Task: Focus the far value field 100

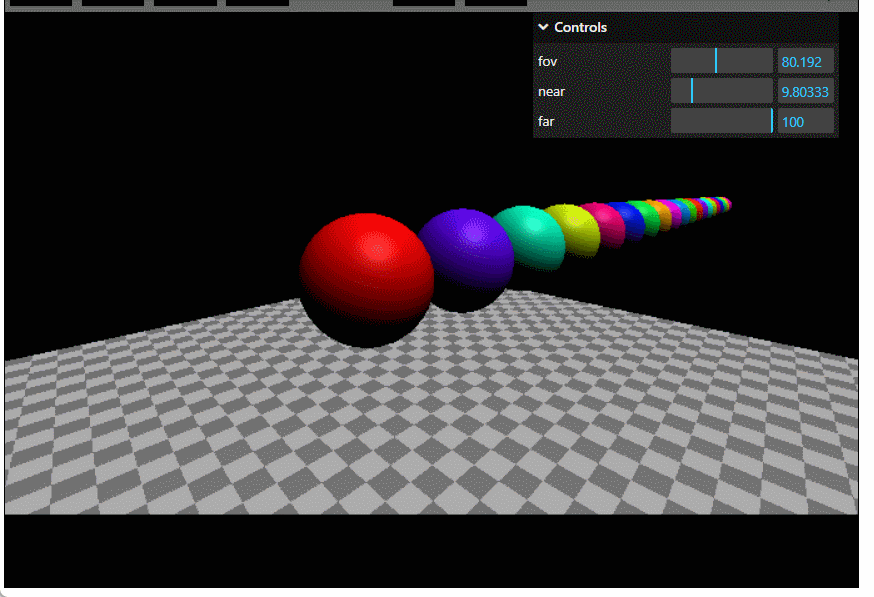Action: 805,122
